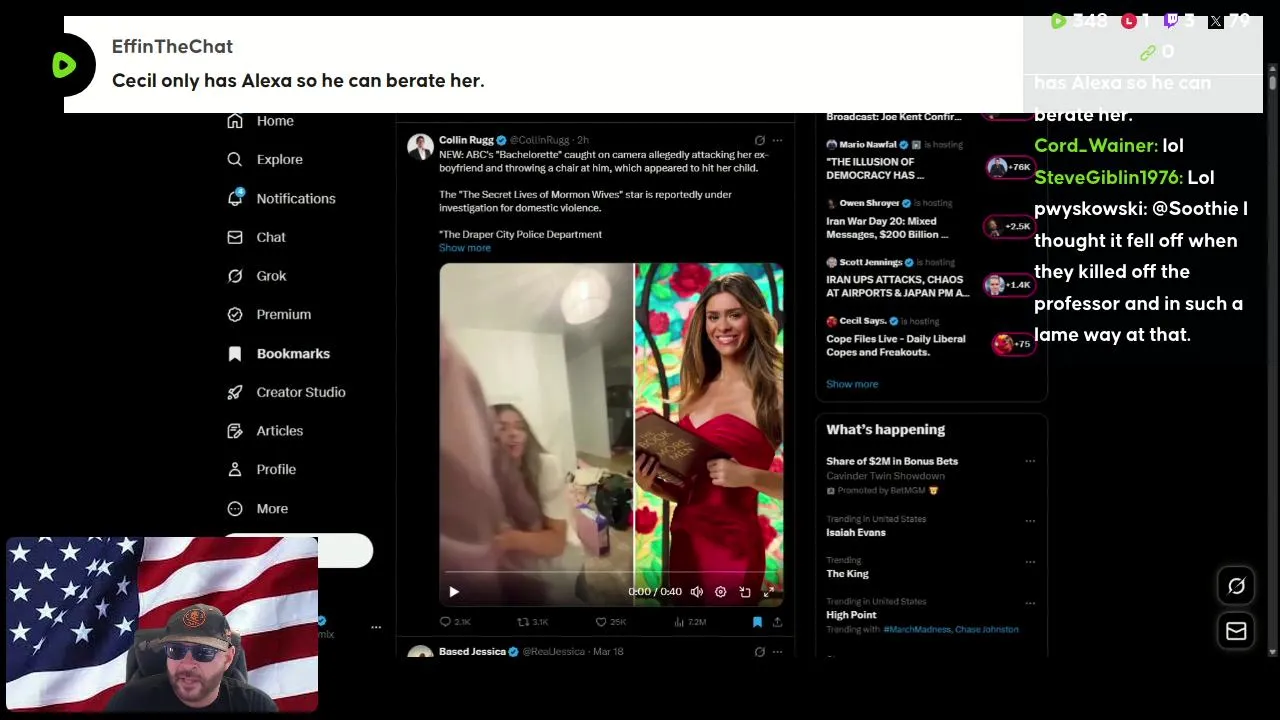Play the Bachelorette video
Viewport: 1280px width, 720px height.
pyautogui.click(x=454, y=592)
